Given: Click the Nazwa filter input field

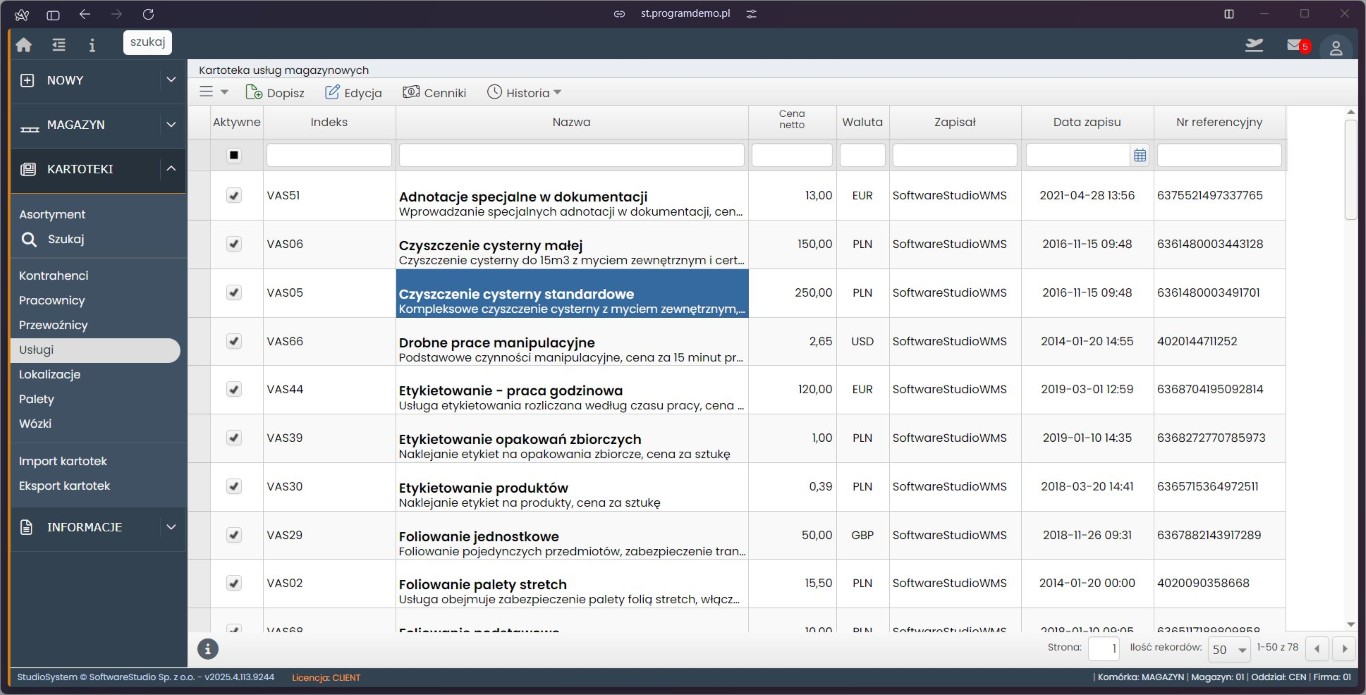Looking at the screenshot, I should [571, 155].
